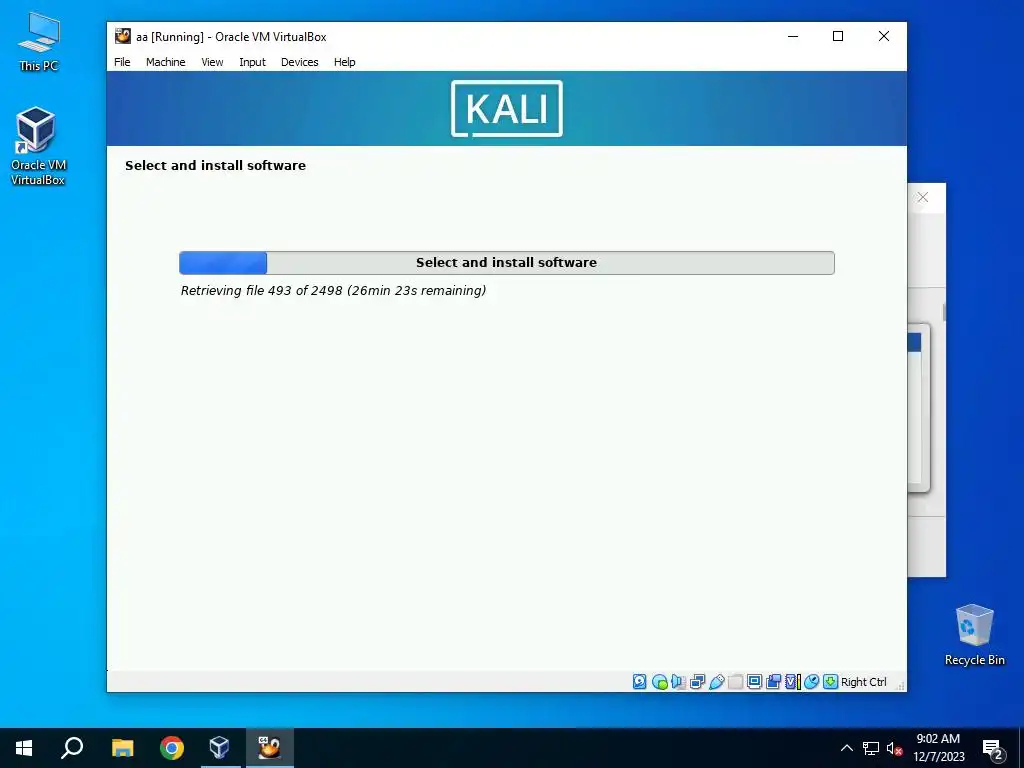
Task: Switch to VirtualBox Manager in the taskbar
Action: click(220, 748)
